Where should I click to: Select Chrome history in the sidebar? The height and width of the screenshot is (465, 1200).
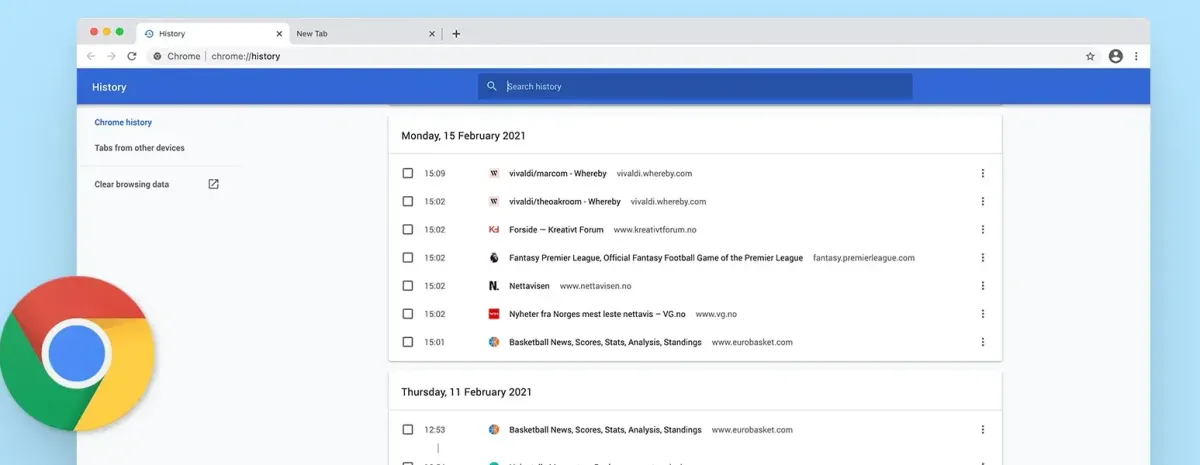coord(123,122)
